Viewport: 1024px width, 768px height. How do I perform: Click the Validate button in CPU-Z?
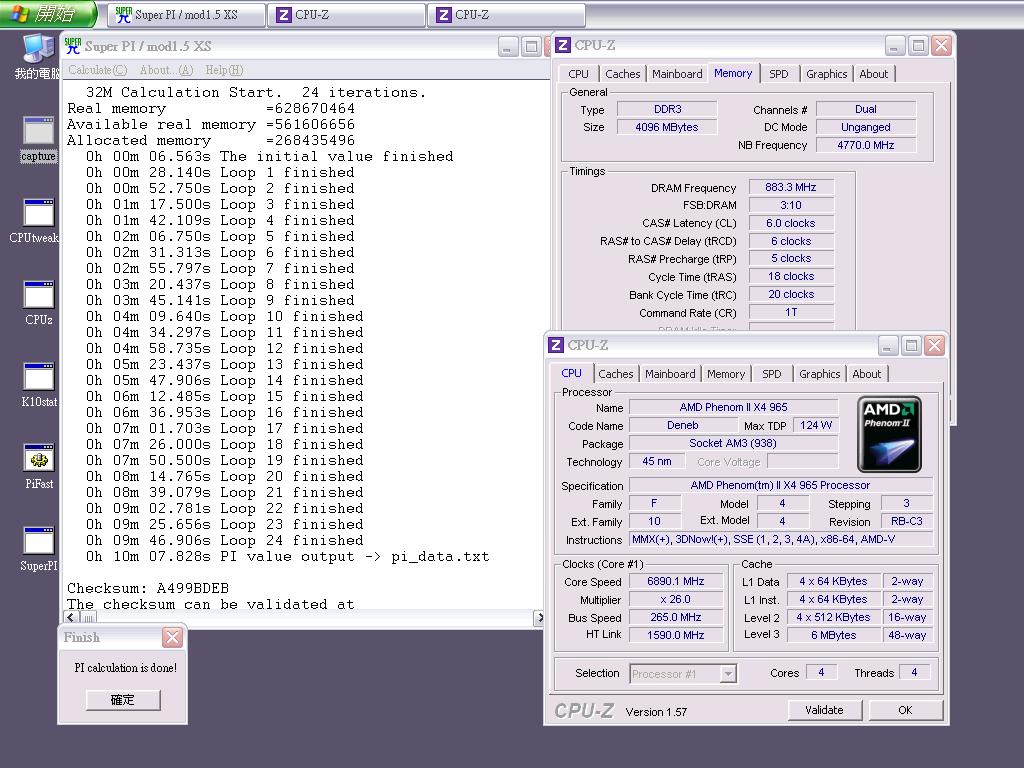pos(824,710)
